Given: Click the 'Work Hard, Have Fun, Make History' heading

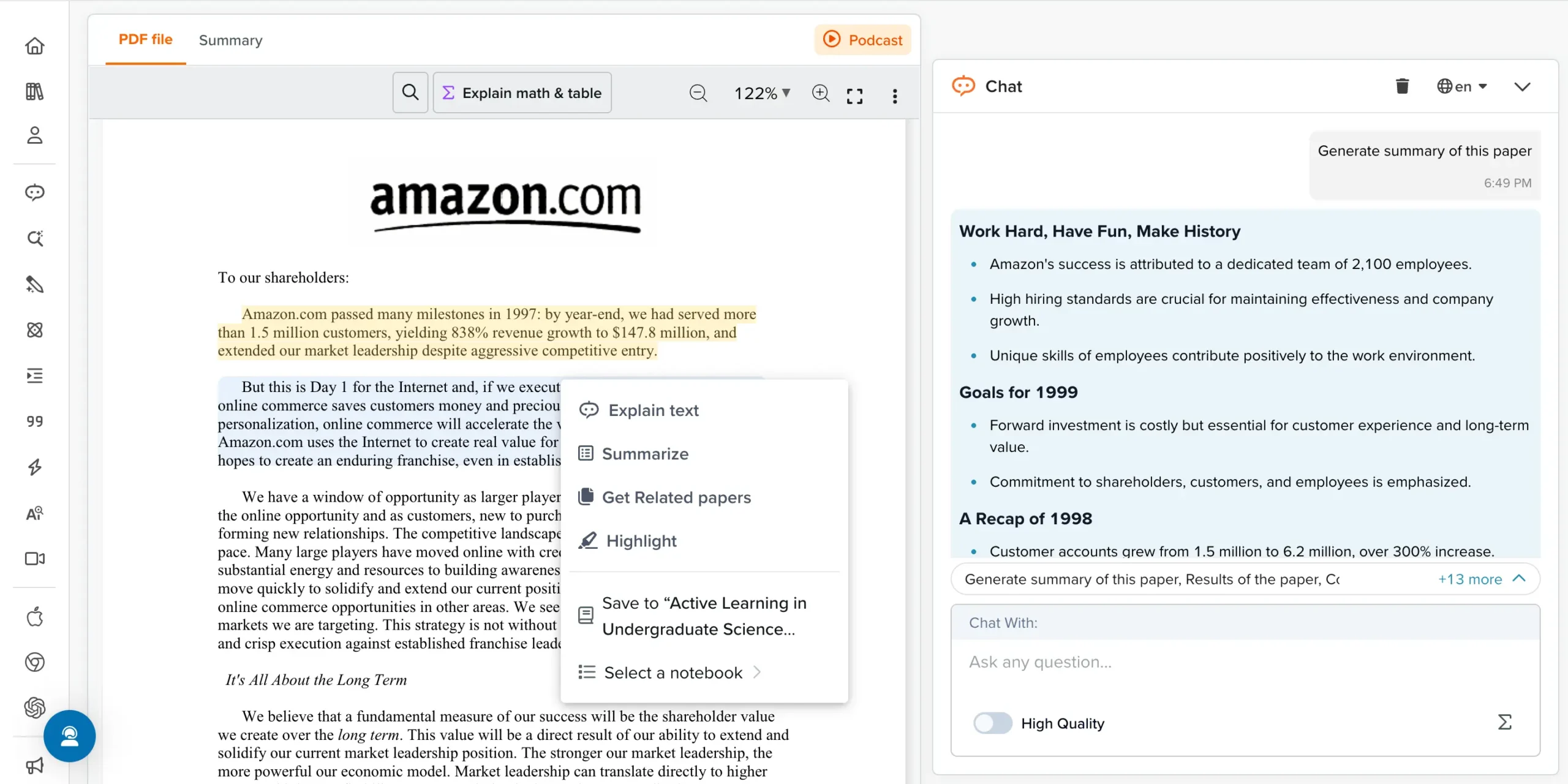Looking at the screenshot, I should (x=1099, y=232).
